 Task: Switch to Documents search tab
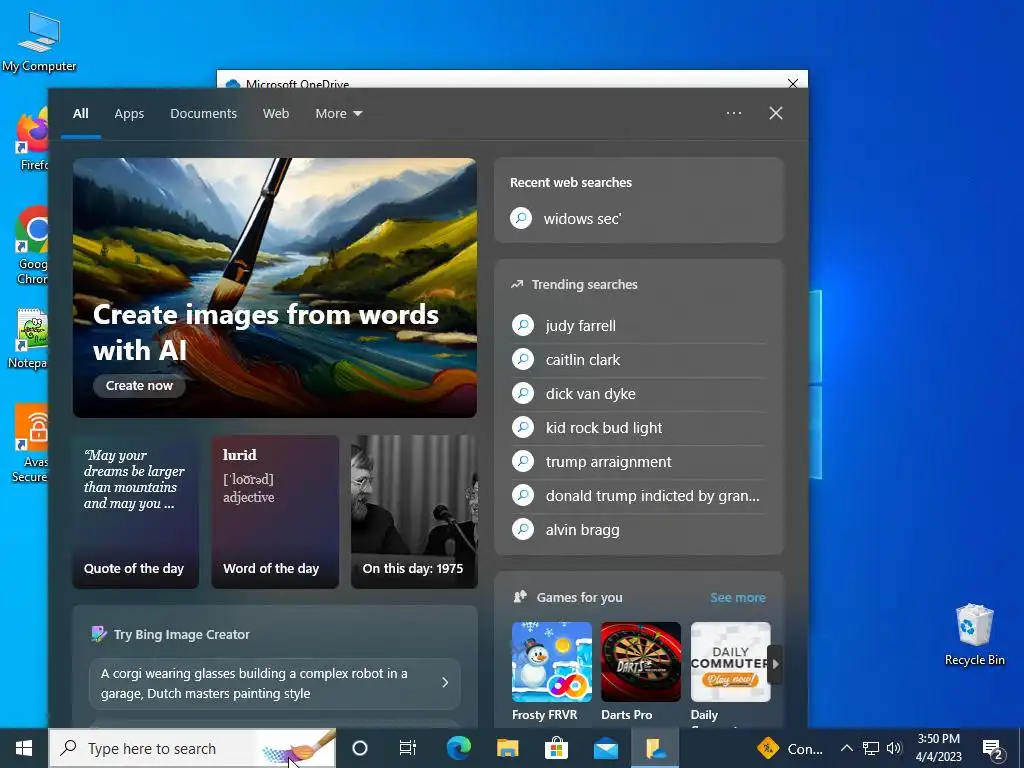[204, 114]
